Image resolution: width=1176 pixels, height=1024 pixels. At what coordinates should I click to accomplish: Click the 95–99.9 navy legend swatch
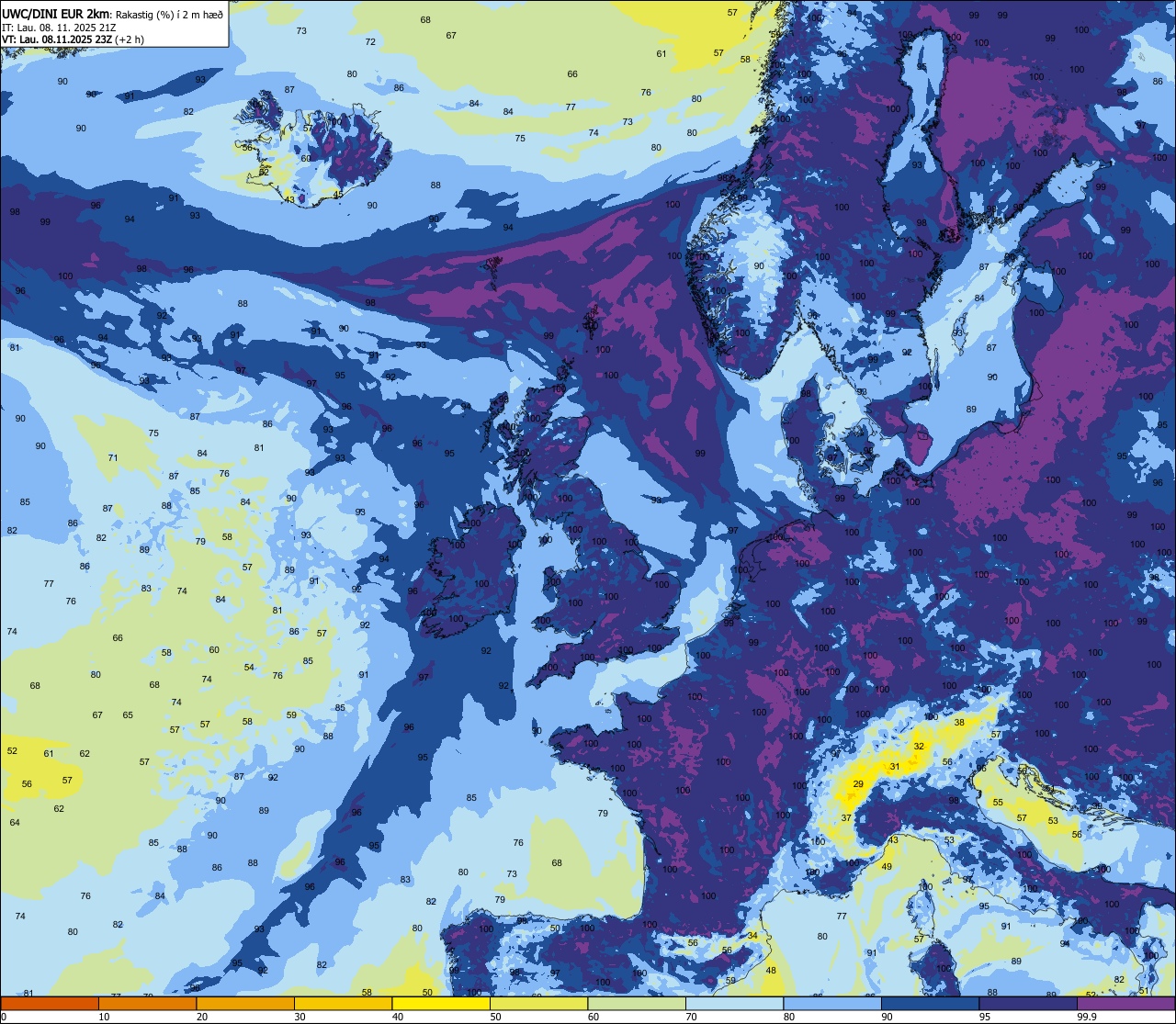(x=1028, y=1003)
